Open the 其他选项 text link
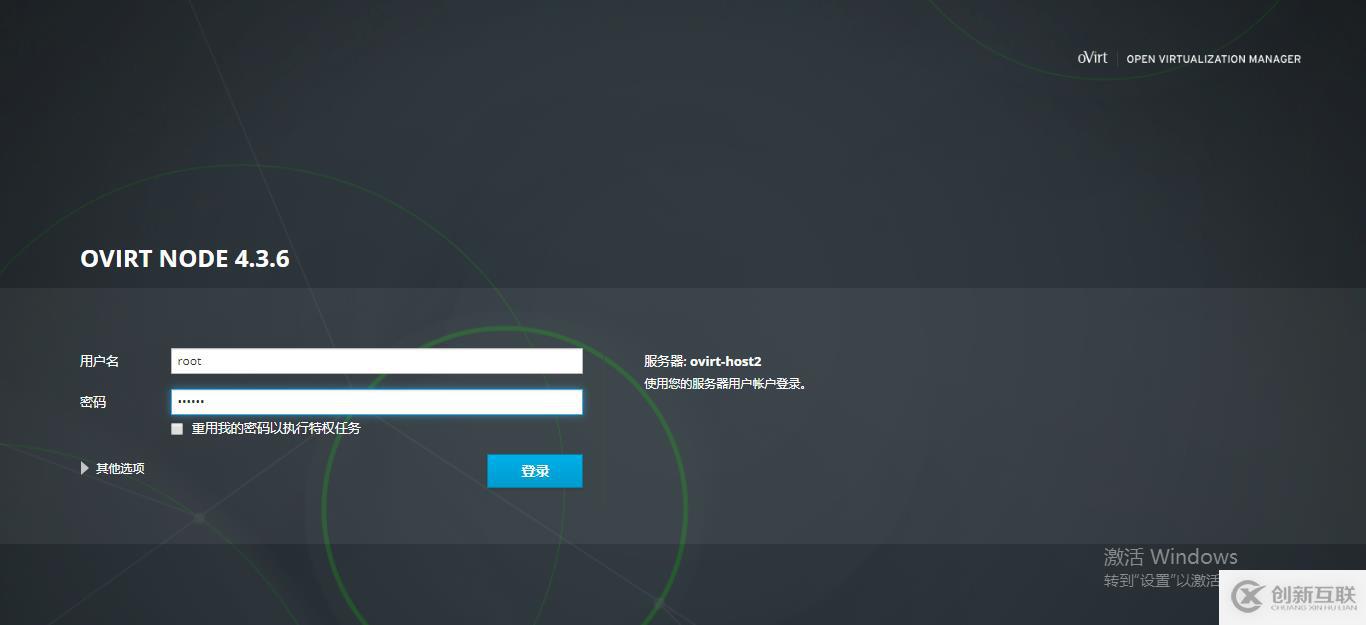 [x=120, y=468]
